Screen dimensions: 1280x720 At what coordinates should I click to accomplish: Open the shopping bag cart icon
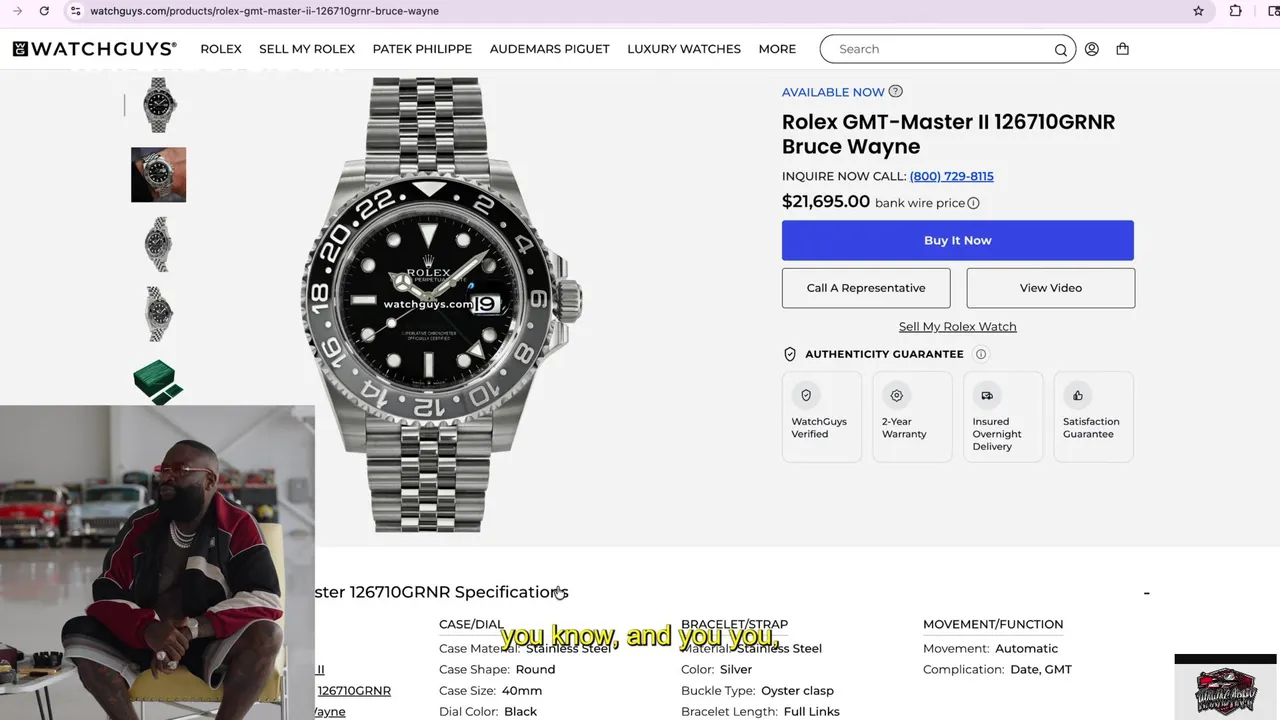tap(1123, 49)
